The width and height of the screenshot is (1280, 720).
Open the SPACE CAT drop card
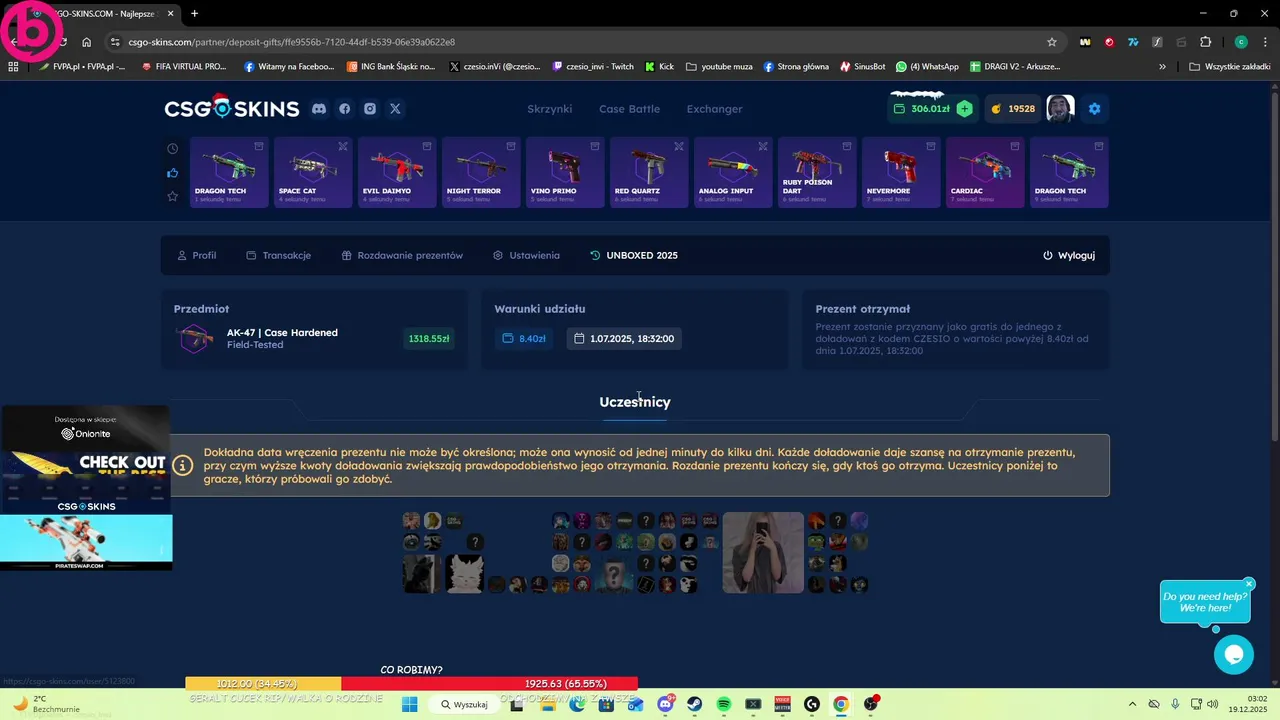[311, 172]
